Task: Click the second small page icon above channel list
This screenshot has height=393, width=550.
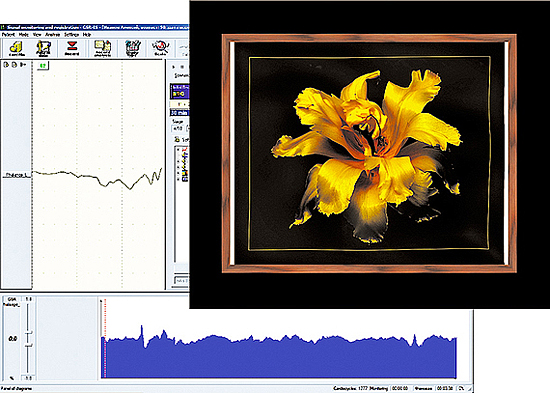Action: [14, 65]
